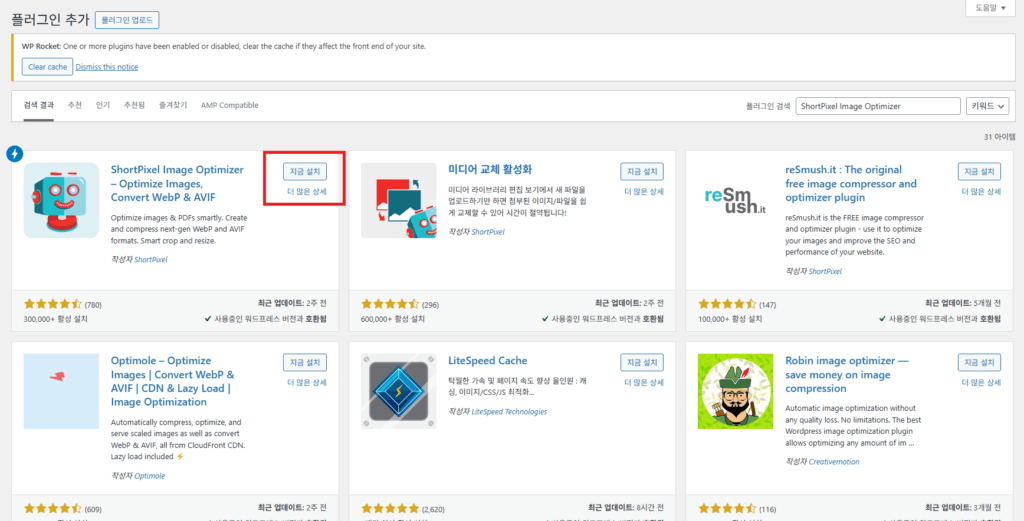Switch to the 추천 tab
Image resolution: width=1024 pixels, height=521 pixels.
pos(75,105)
